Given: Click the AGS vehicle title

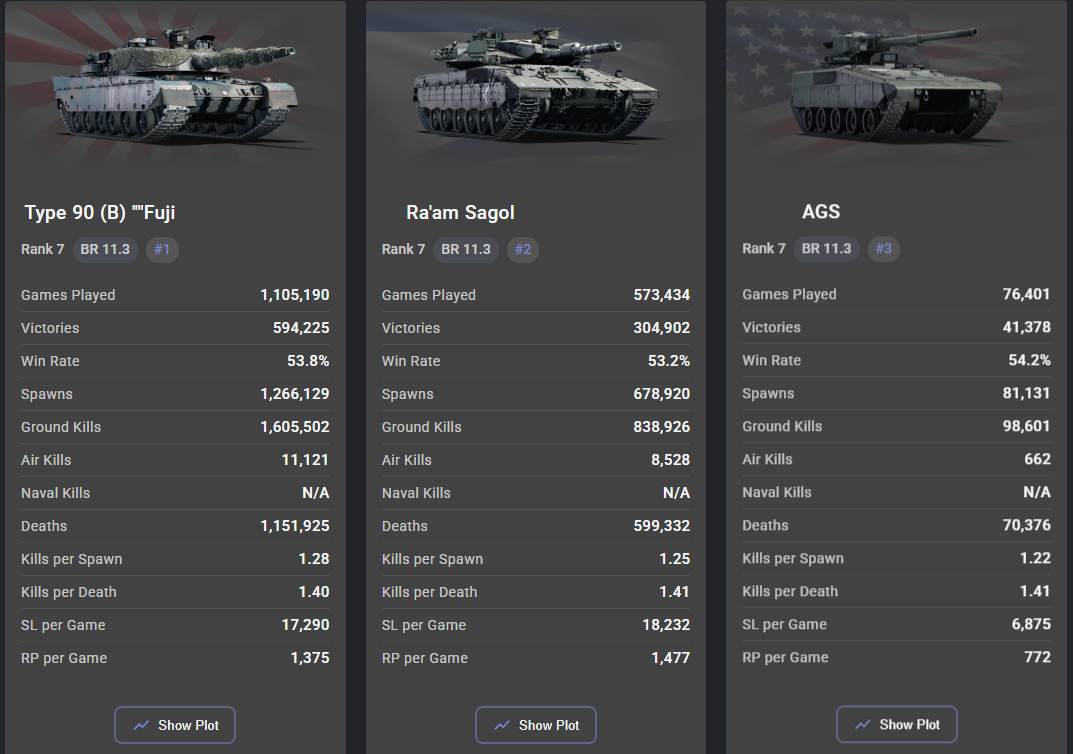Looking at the screenshot, I should click(820, 211).
